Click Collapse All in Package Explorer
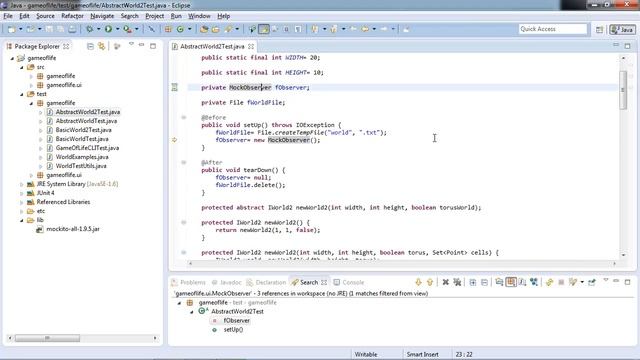This screenshot has width=640, height=360. click(x=90, y=47)
